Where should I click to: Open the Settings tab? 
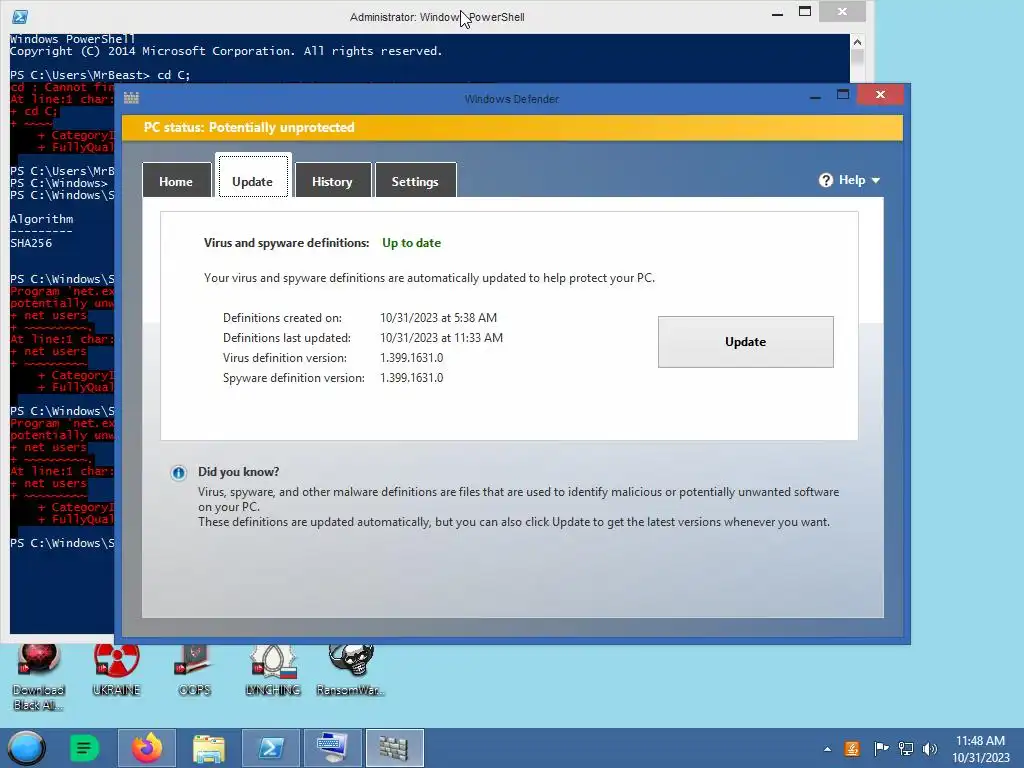pyautogui.click(x=415, y=181)
